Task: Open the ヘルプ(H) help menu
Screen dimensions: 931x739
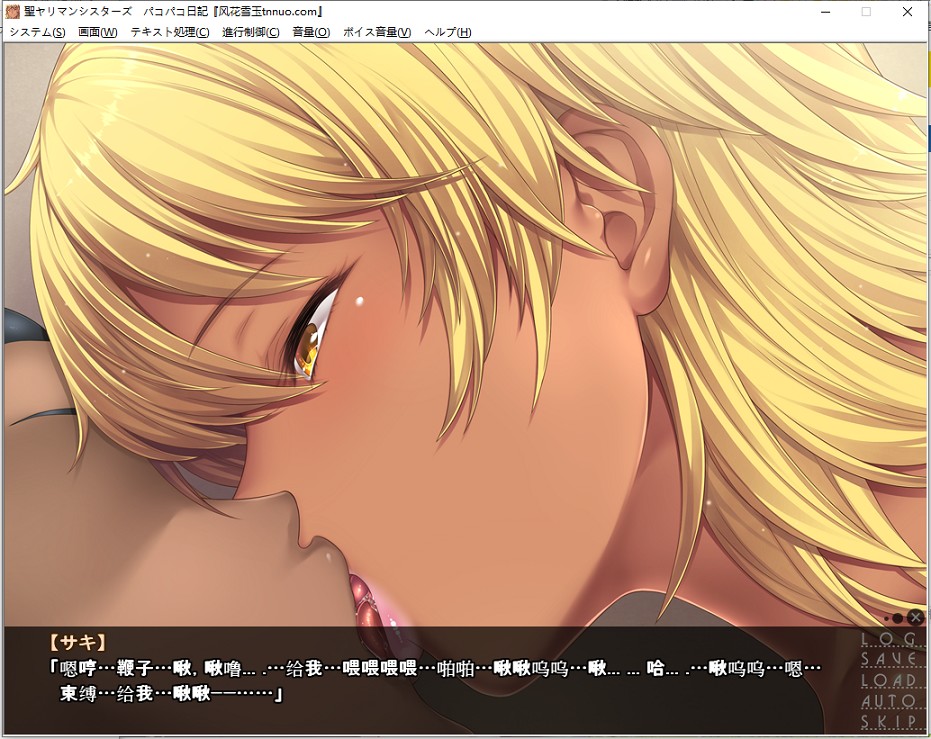Action: (x=447, y=32)
